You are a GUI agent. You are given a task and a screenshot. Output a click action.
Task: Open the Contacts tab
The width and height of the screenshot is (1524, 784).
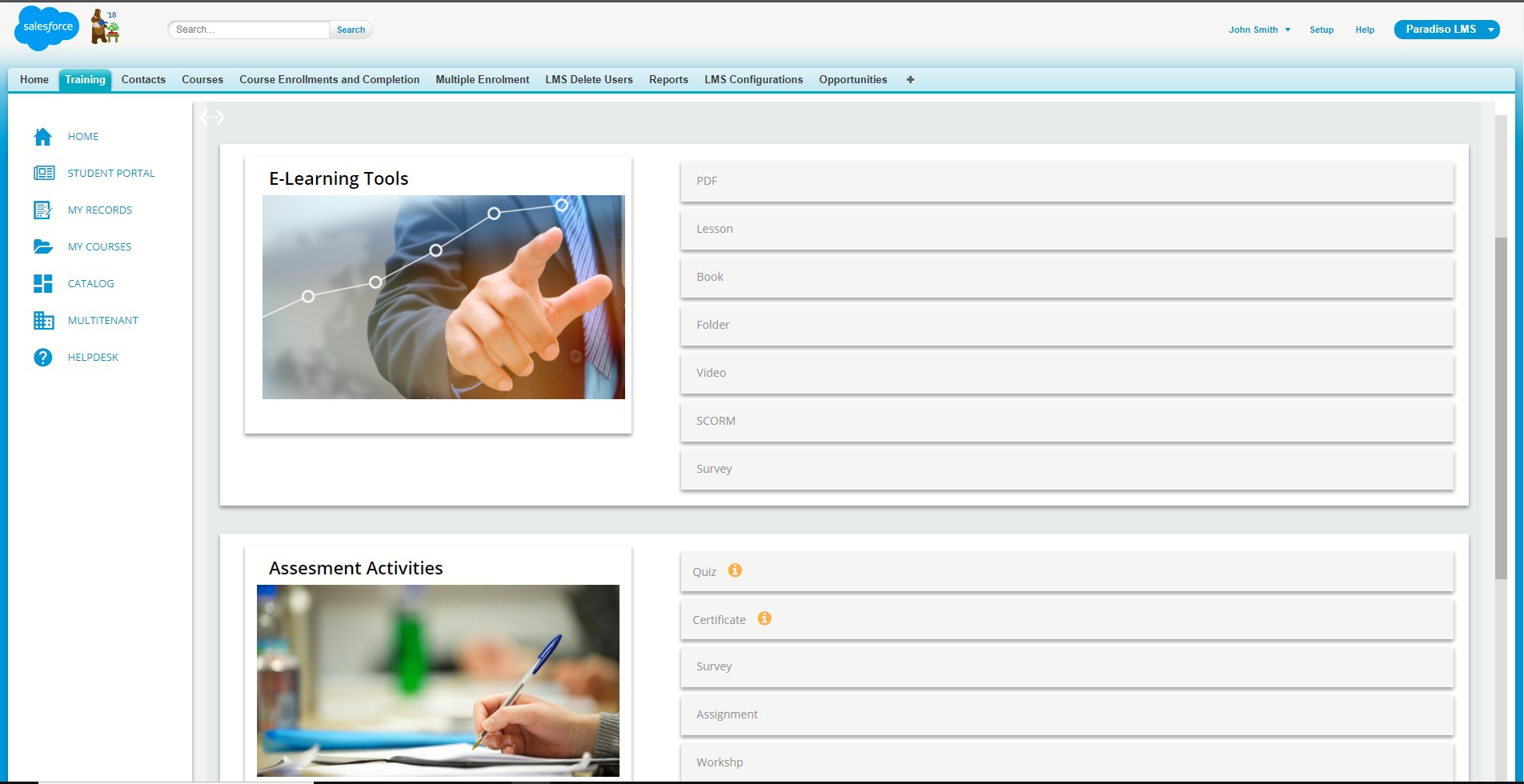coord(143,79)
